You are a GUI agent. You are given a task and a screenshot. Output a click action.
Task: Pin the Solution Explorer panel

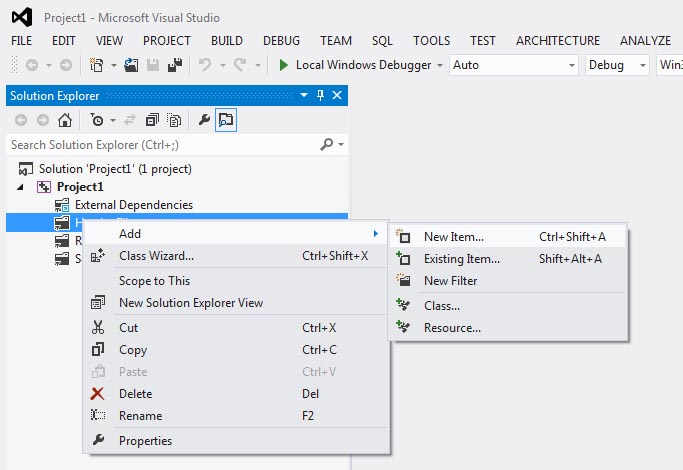[x=320, y=95]
